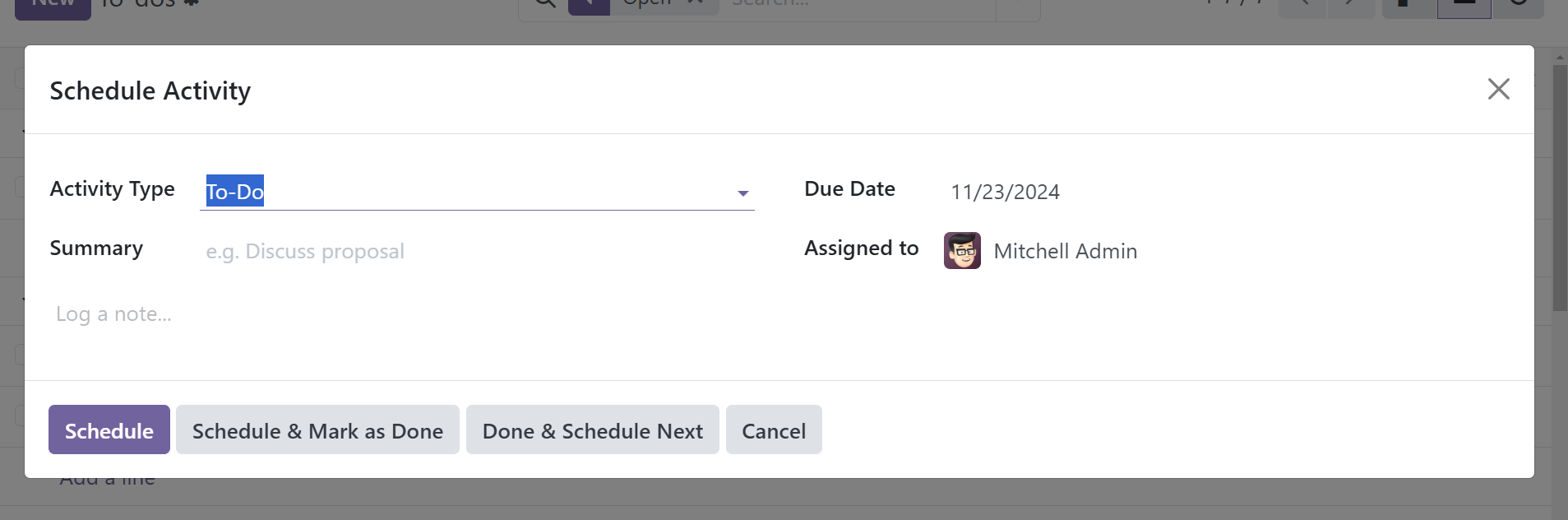The image size is (1568, 520).
Task: Go to the previous page arrow
Action: point(1303,5)
